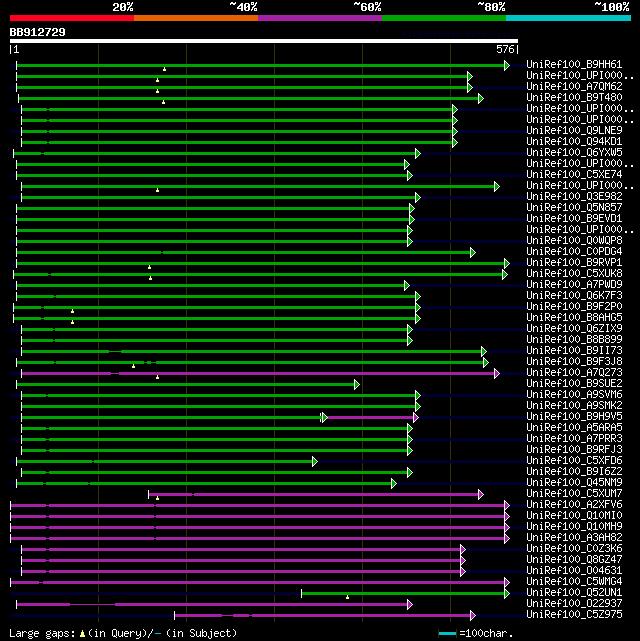Click the yellow gap marker under C5XUM7 bar
Viewport: 640px width, 641px height.
(x=157, y=498)
